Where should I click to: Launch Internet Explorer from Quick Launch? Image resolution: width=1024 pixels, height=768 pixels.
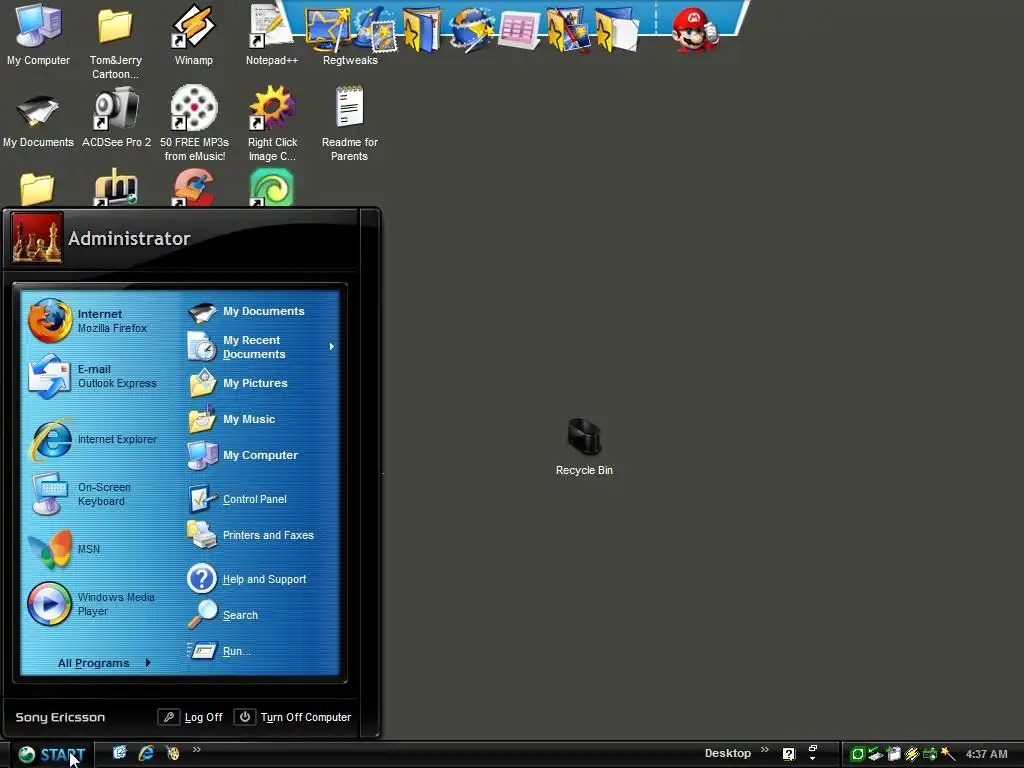click(x=146, y=753)
